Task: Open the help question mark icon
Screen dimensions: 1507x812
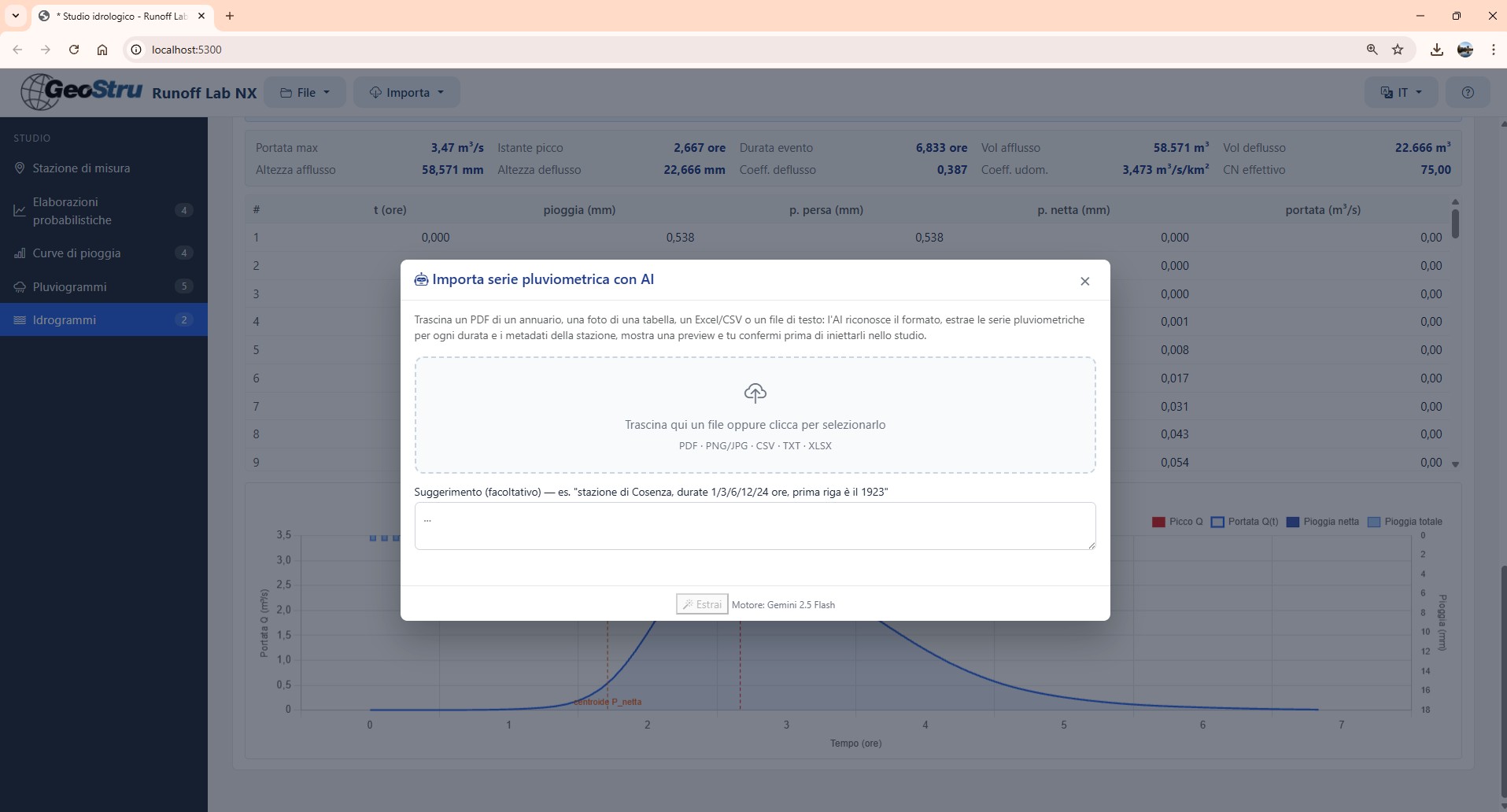Action: [x=1467, y=92]
